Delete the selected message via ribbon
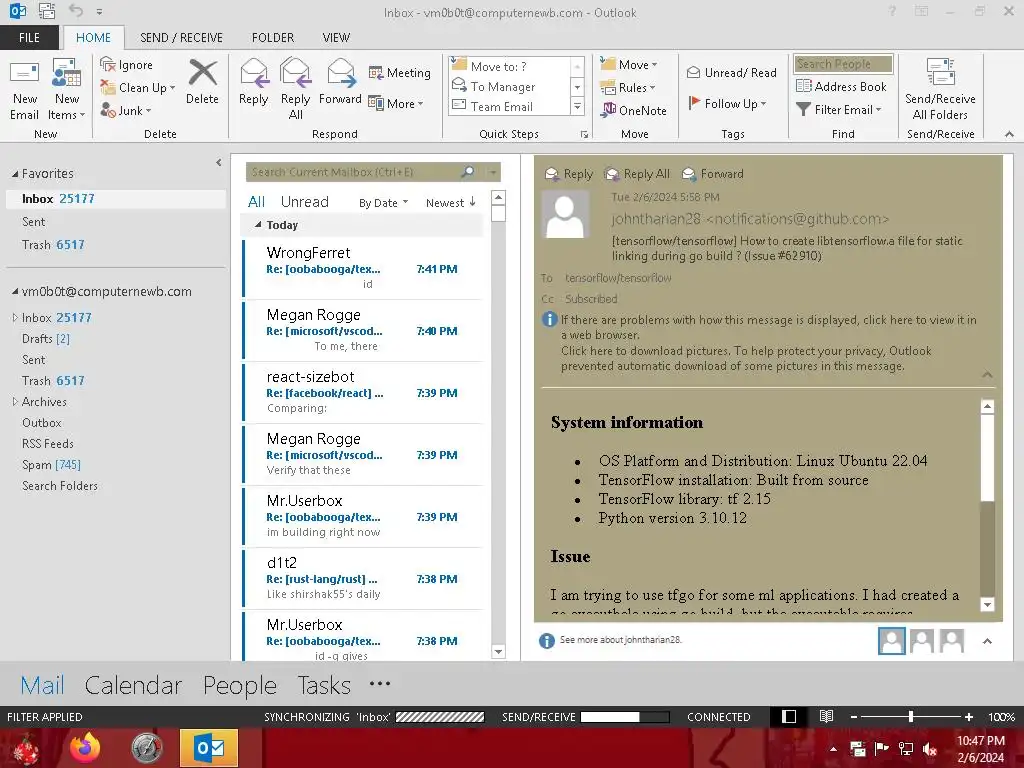 point(202,82)
